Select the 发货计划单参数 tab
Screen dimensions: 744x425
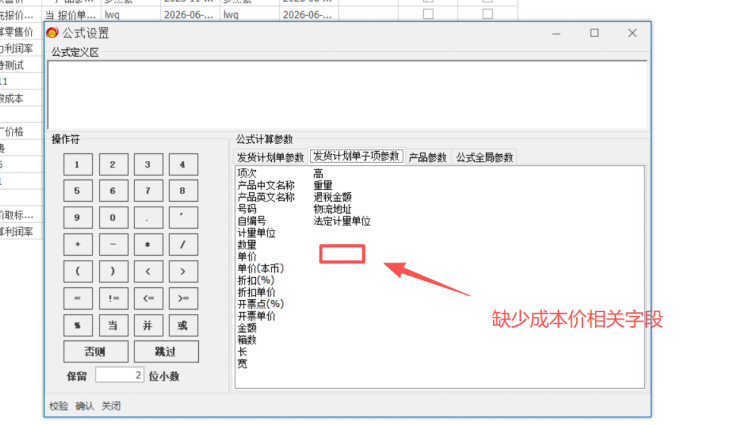coord(270,157)
